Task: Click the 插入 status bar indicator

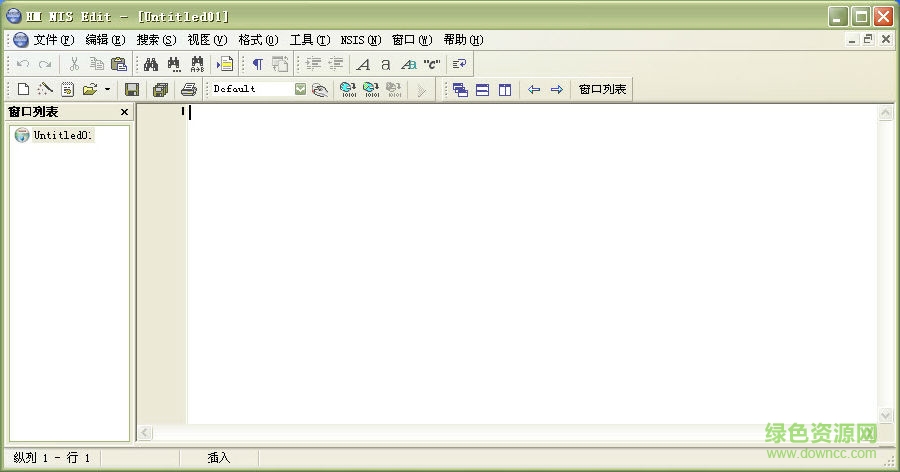Action: [x=219, y=458]
